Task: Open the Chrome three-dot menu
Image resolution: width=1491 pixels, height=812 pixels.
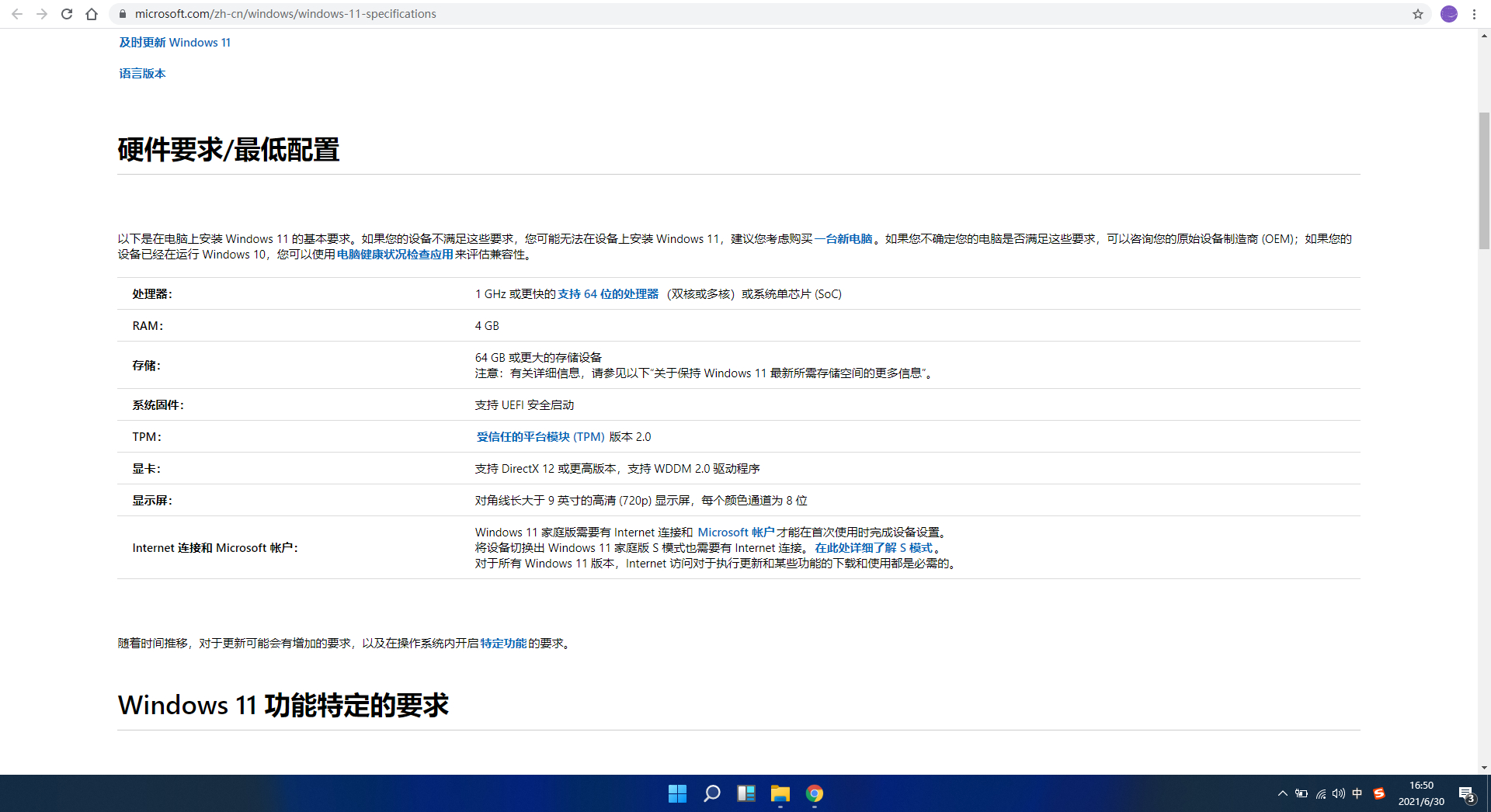Action: point(1474,14)
